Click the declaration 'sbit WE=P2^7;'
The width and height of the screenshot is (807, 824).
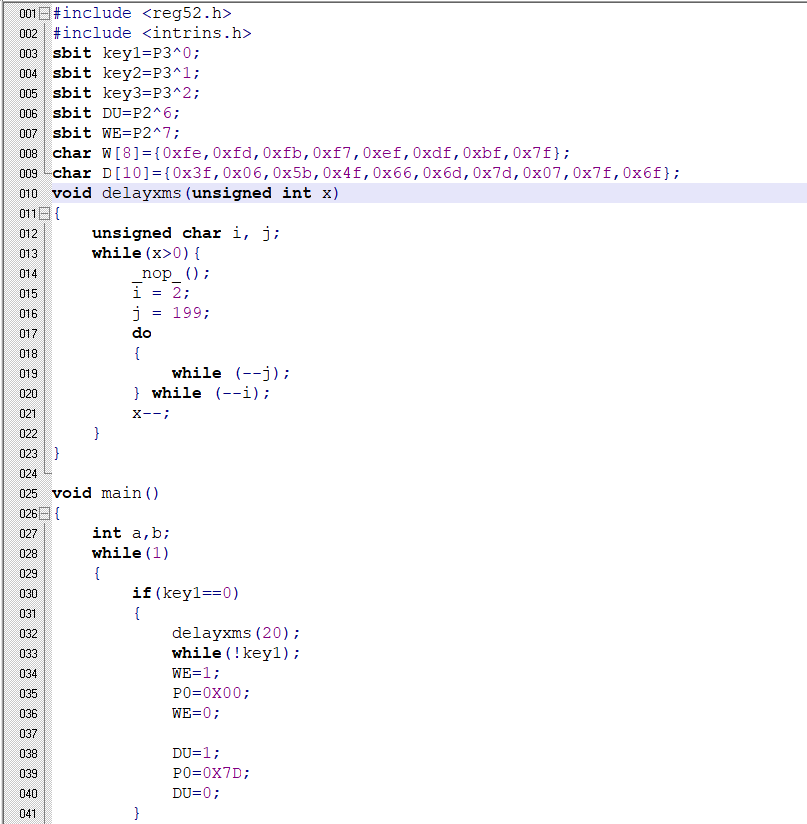pyautogui.click(x=116, y=133)
